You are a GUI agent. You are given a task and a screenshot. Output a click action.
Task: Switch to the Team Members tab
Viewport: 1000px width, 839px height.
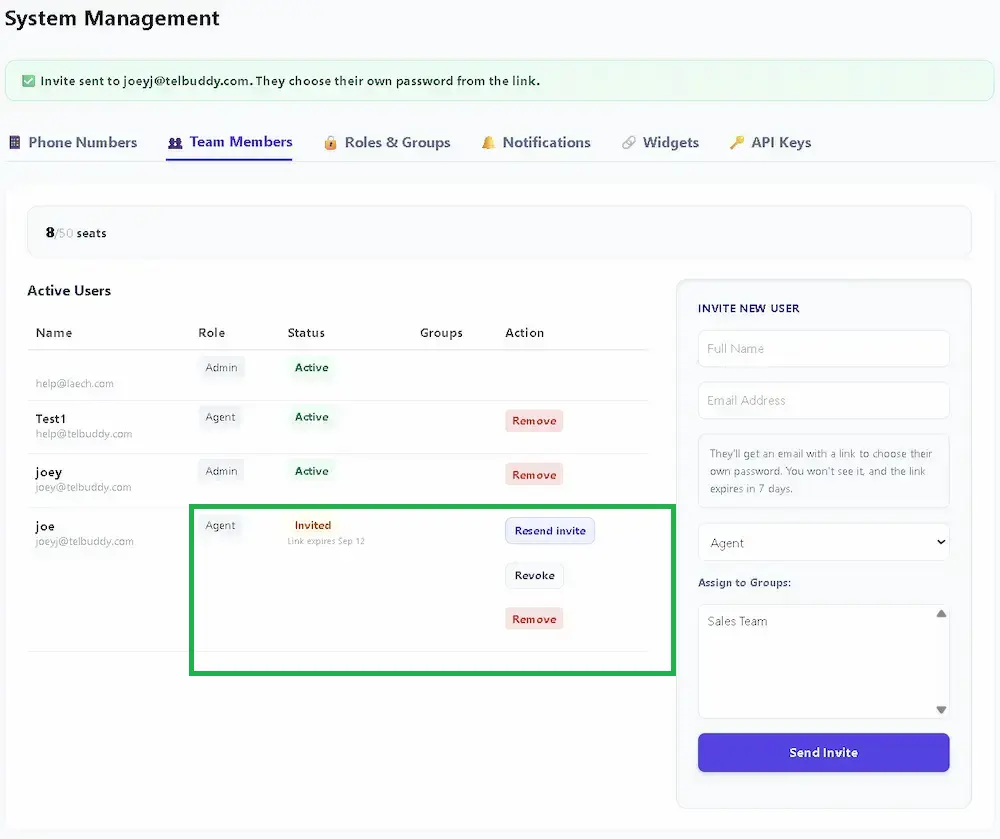(x=230, y=142)
